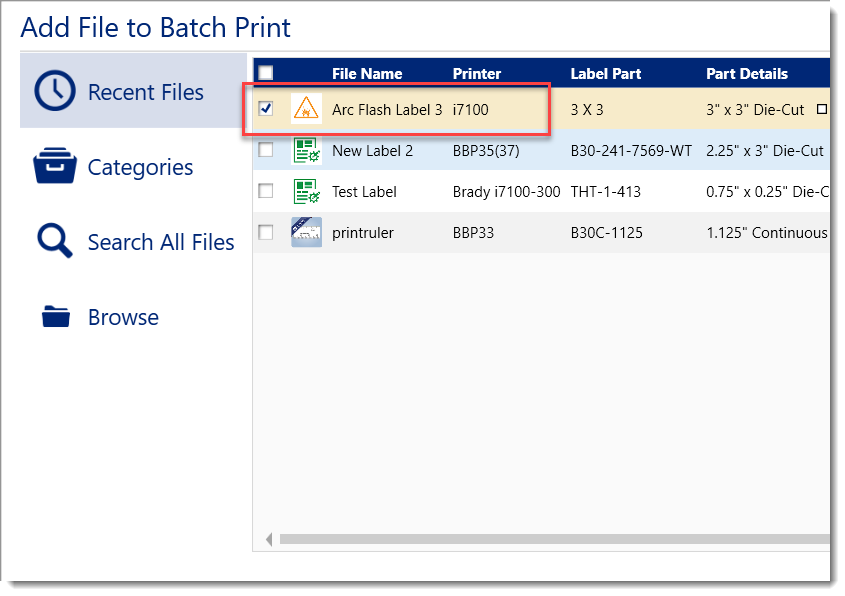Click the horizontal scrollbar left arrow
Image resolution: width=845 pixels, height=596 pixels.
pyautogui.click(x=268, y=540)
